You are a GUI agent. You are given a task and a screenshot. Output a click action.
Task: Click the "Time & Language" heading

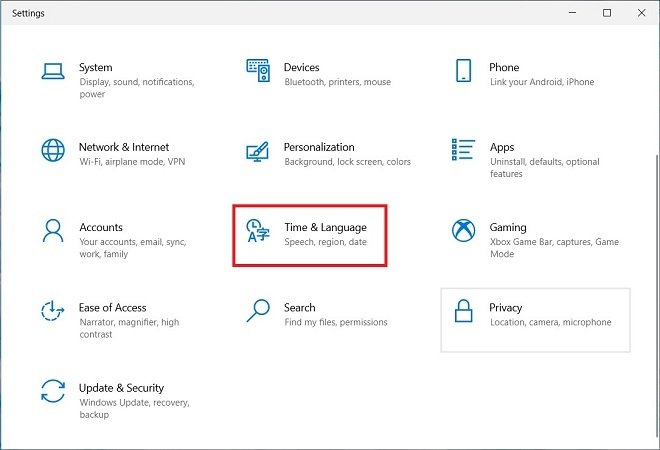tap(325, 227)
